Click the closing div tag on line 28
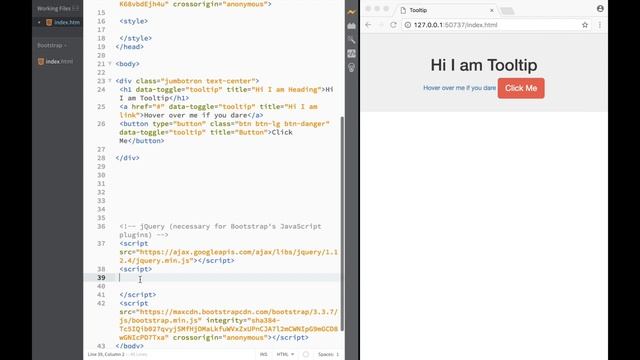This screenshot has width=640, height=360. coord(127,158)
